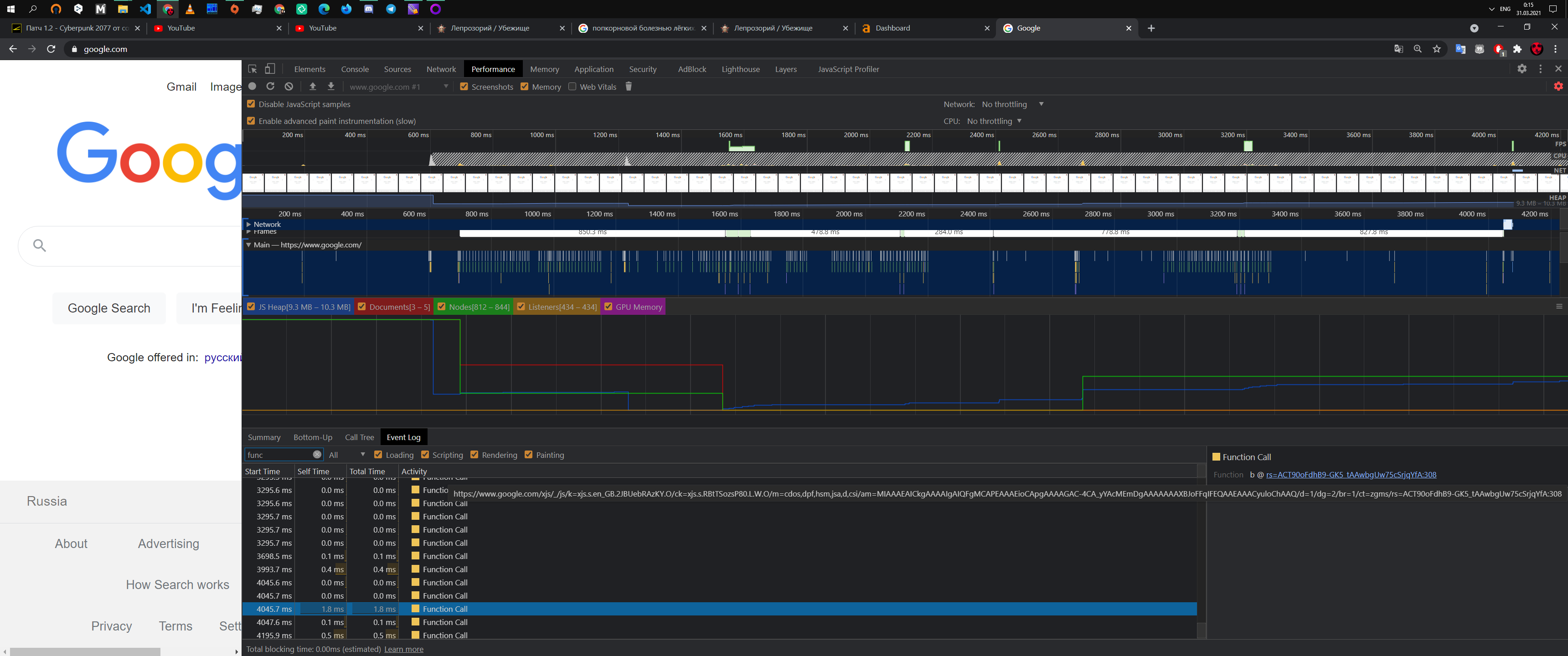Viewport: 1568px width, 656px height.
Task: Switch to the Lighthouse tab
Action: pyautogui.click(x=740, y=69)
